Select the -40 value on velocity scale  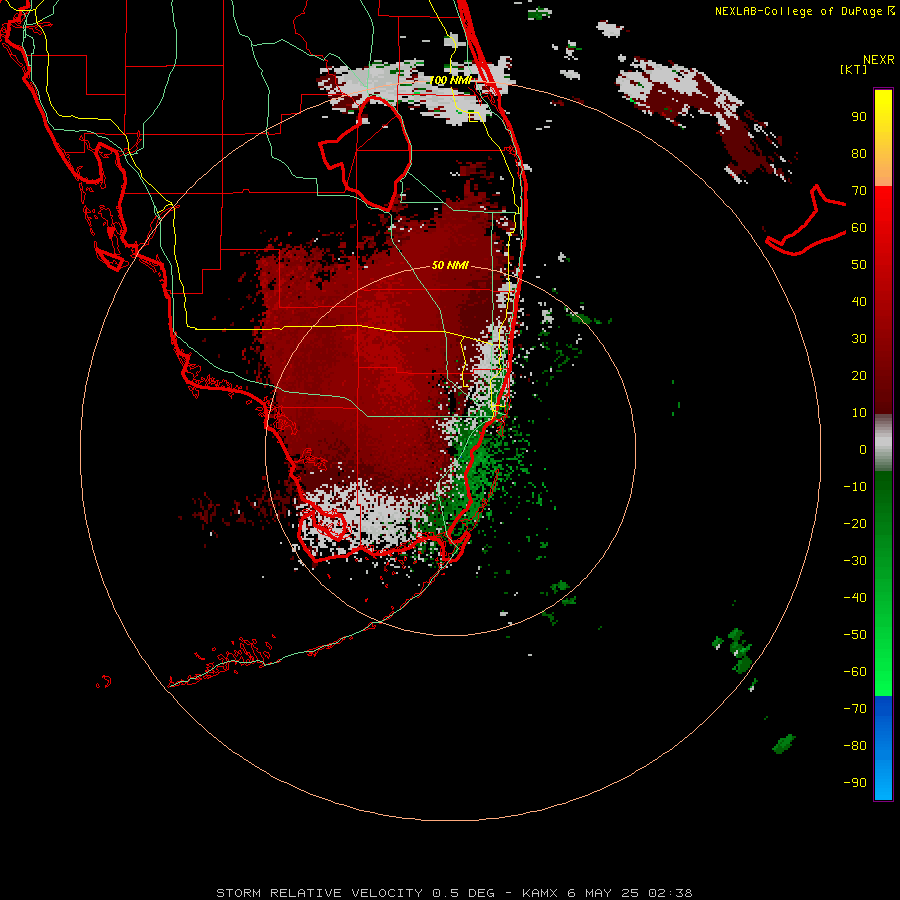[855, 598]
